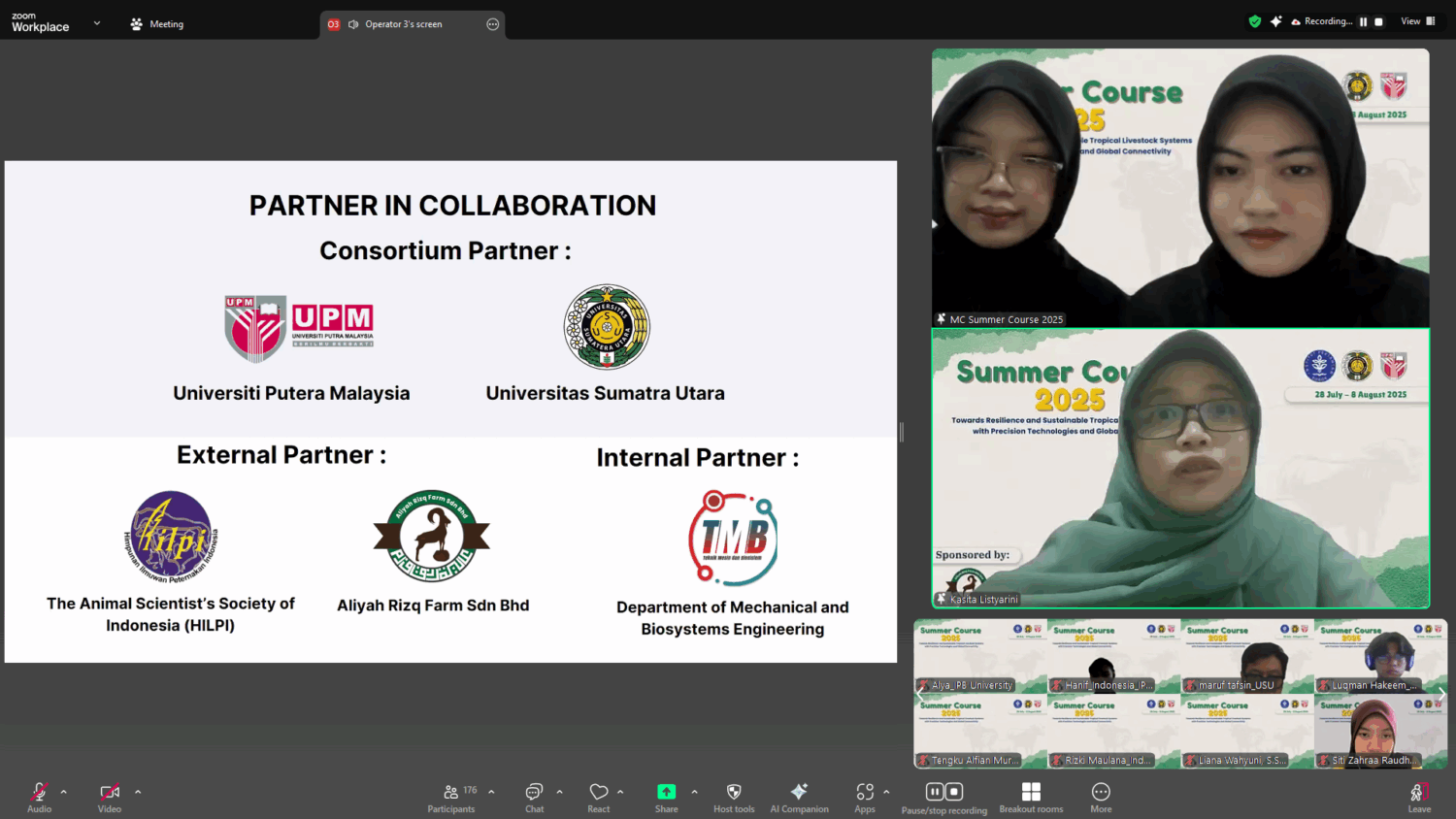
Task: Pause the recording in top bar
Action: point(1363,21)
